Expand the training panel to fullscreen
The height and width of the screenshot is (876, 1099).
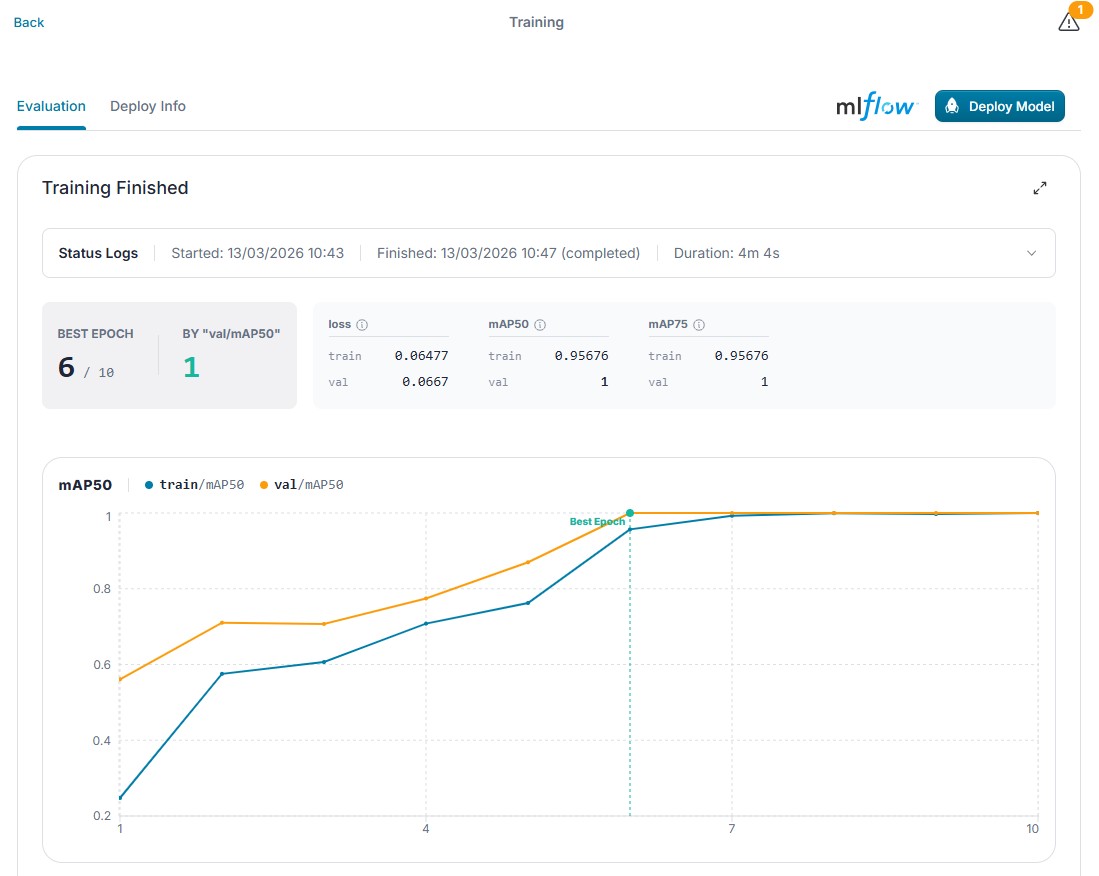point(1039,188)
